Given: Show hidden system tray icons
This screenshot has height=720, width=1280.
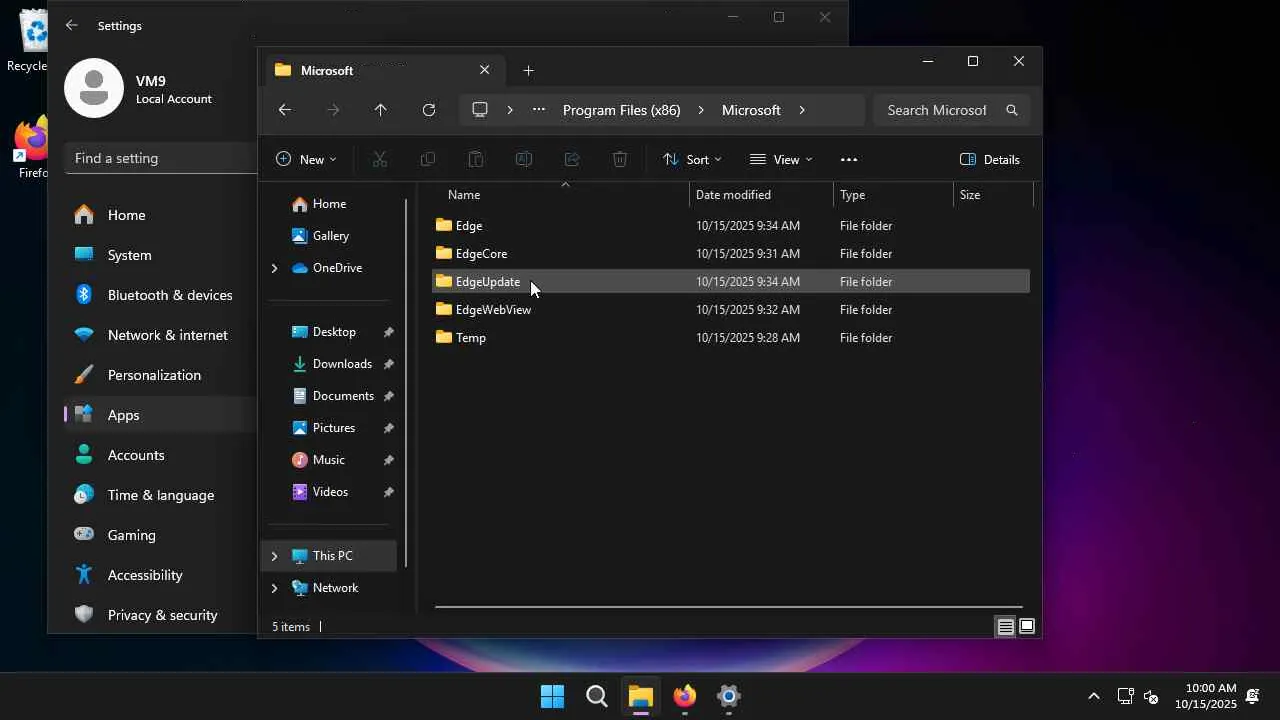Looking at the screenshot, I should (1094, 696).
